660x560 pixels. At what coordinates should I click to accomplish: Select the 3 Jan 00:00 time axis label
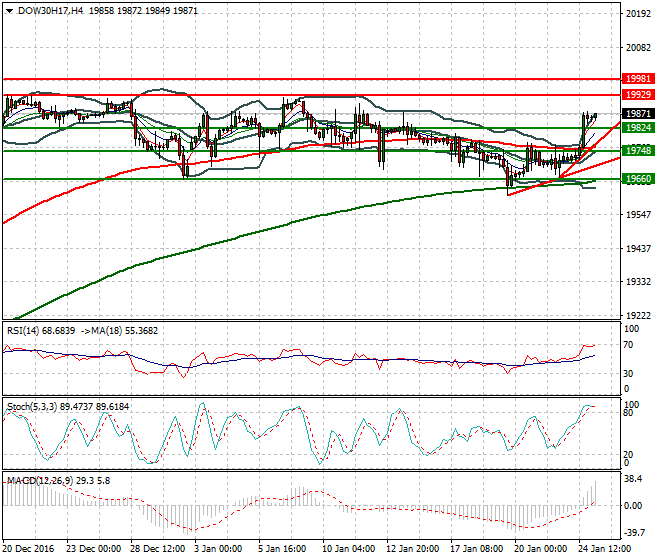click(x=218, y=549)
